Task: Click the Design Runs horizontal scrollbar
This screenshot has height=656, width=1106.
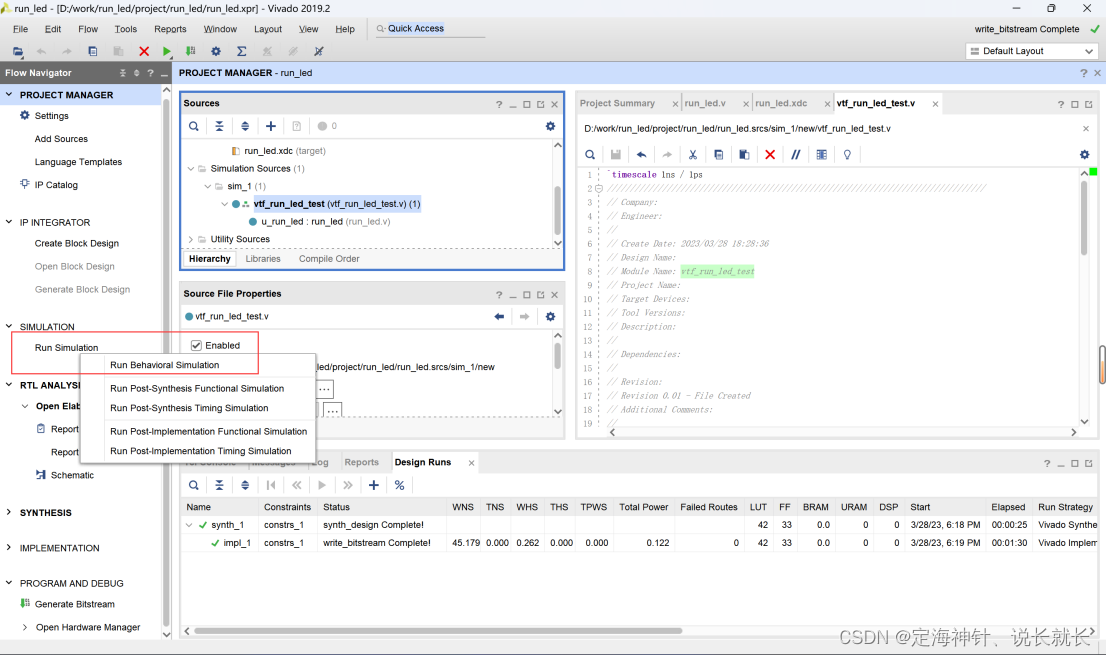Action: (x=438, y=631)
